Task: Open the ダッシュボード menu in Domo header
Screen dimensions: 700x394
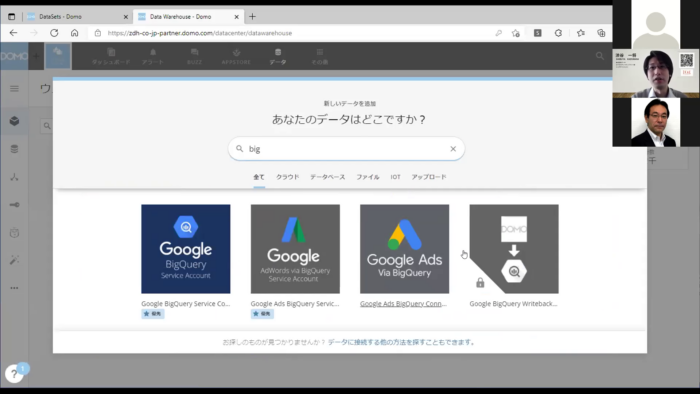Action: (x=111, y=56)
